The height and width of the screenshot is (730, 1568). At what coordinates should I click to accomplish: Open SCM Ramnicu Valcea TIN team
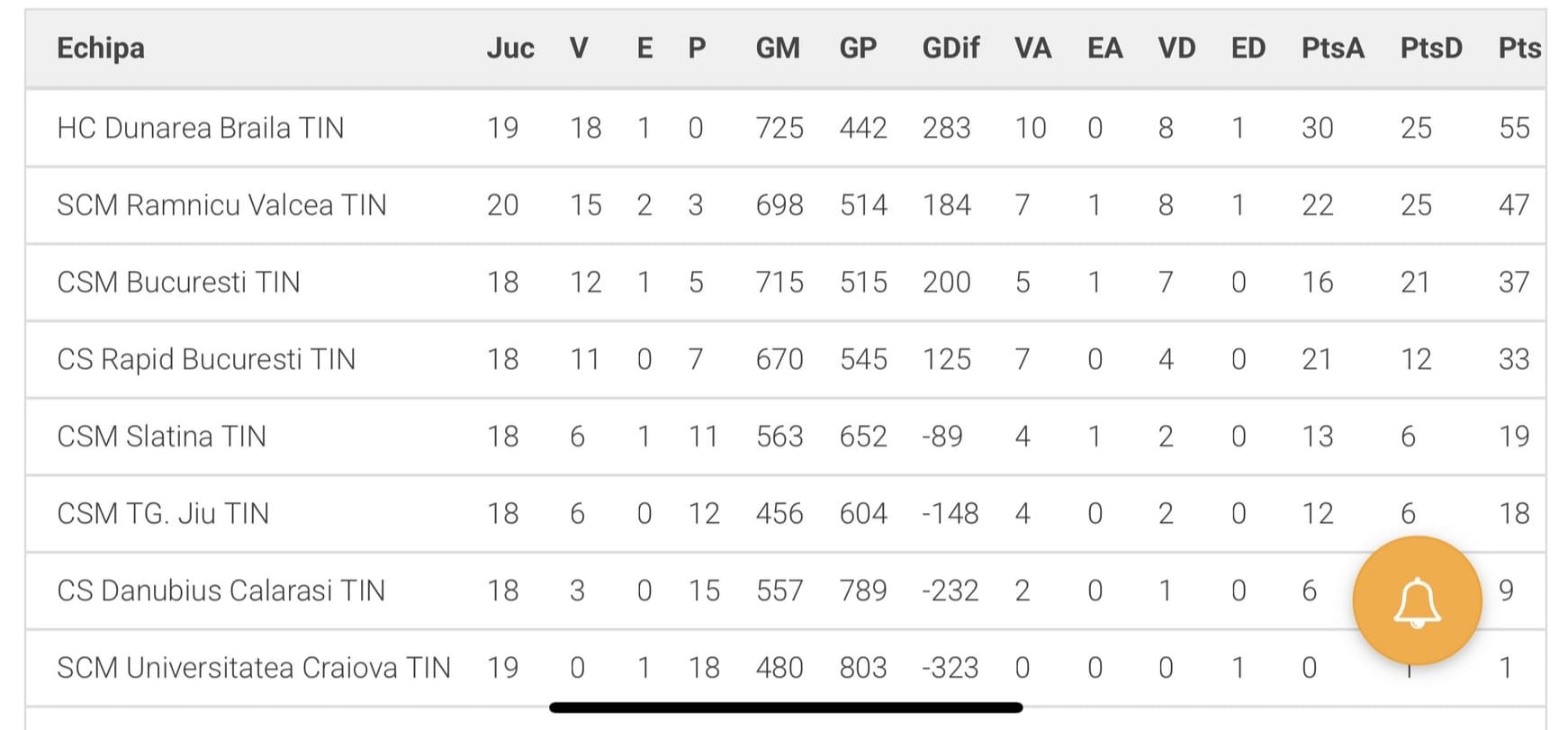pyautogui.click(x=221, y=205)
